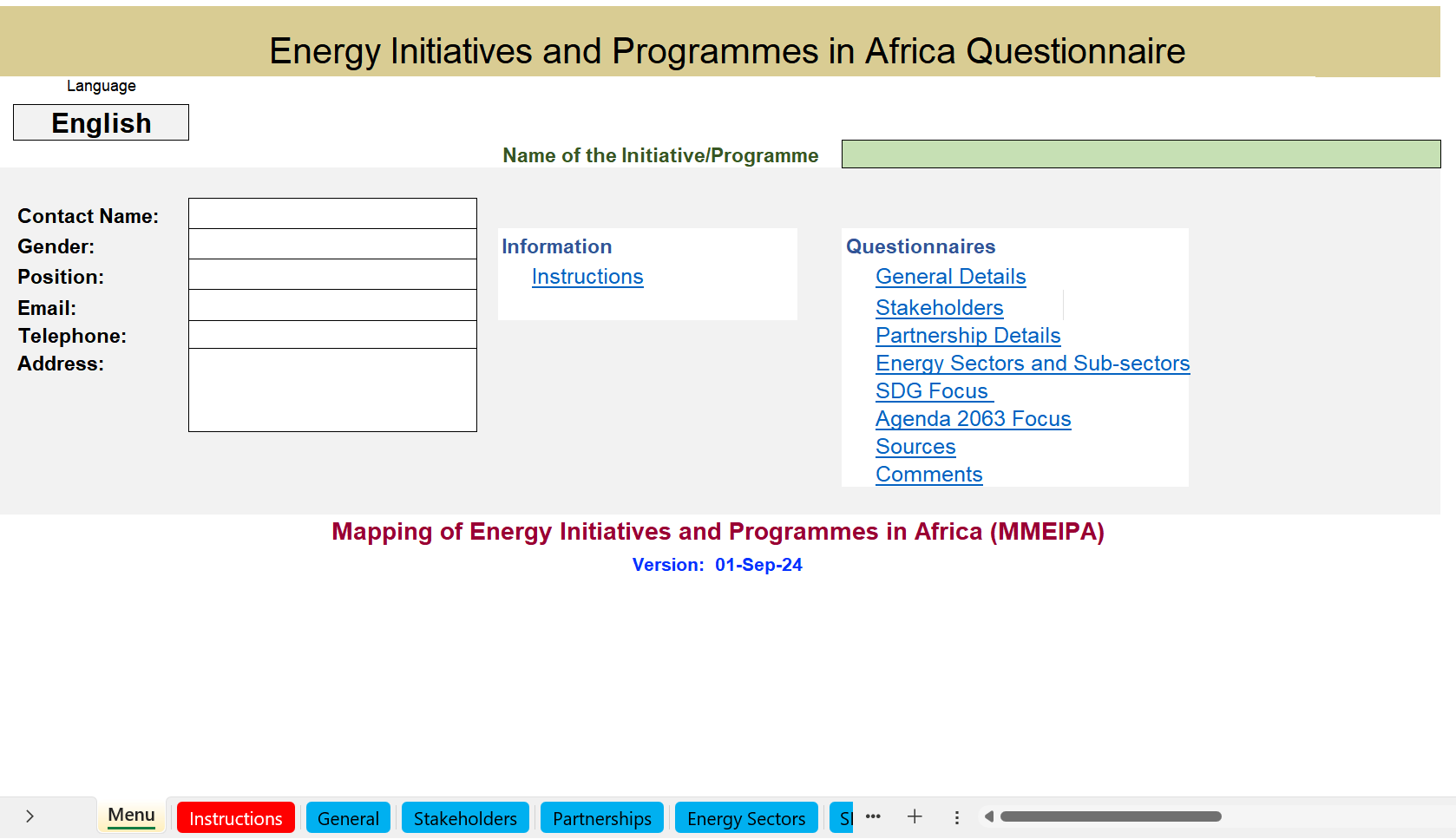The image size is (1456, 839).
Task: Switch to the Instructions sheet tab
Action: point(236,818)
